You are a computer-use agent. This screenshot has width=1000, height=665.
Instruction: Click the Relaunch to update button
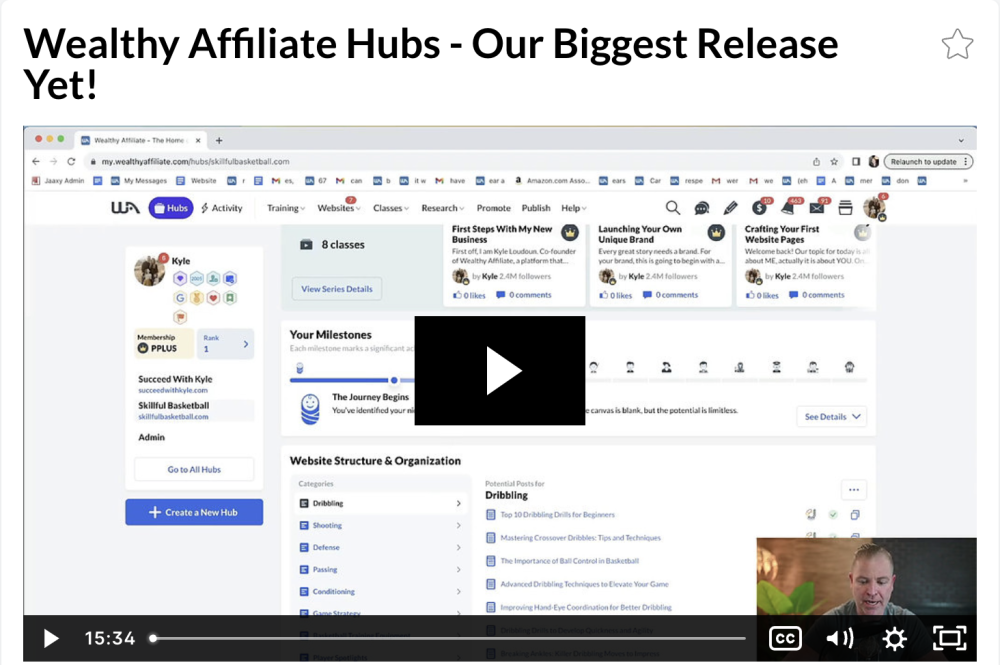pos(928,162)
